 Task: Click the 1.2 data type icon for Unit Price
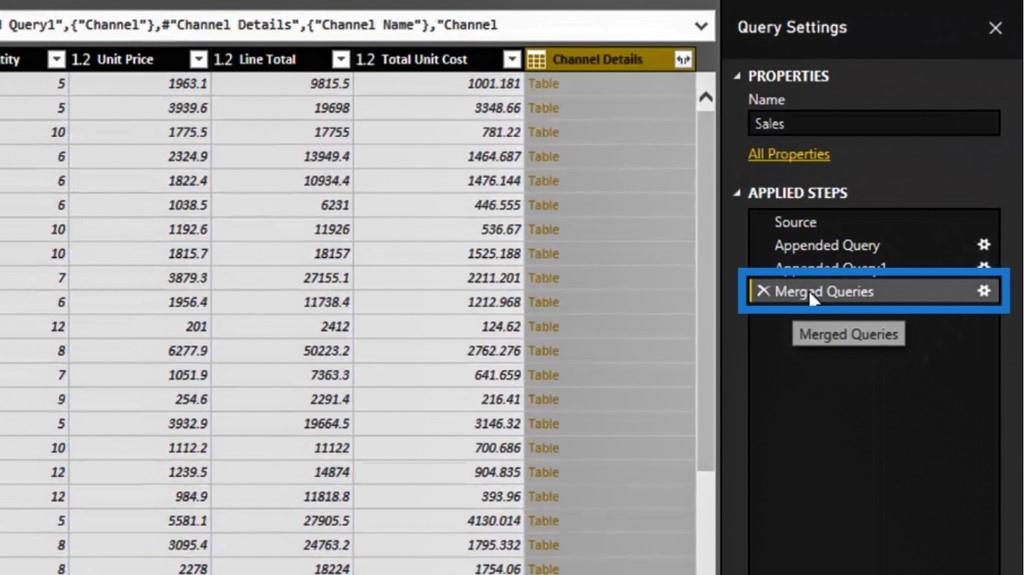(x=80, y=59)
